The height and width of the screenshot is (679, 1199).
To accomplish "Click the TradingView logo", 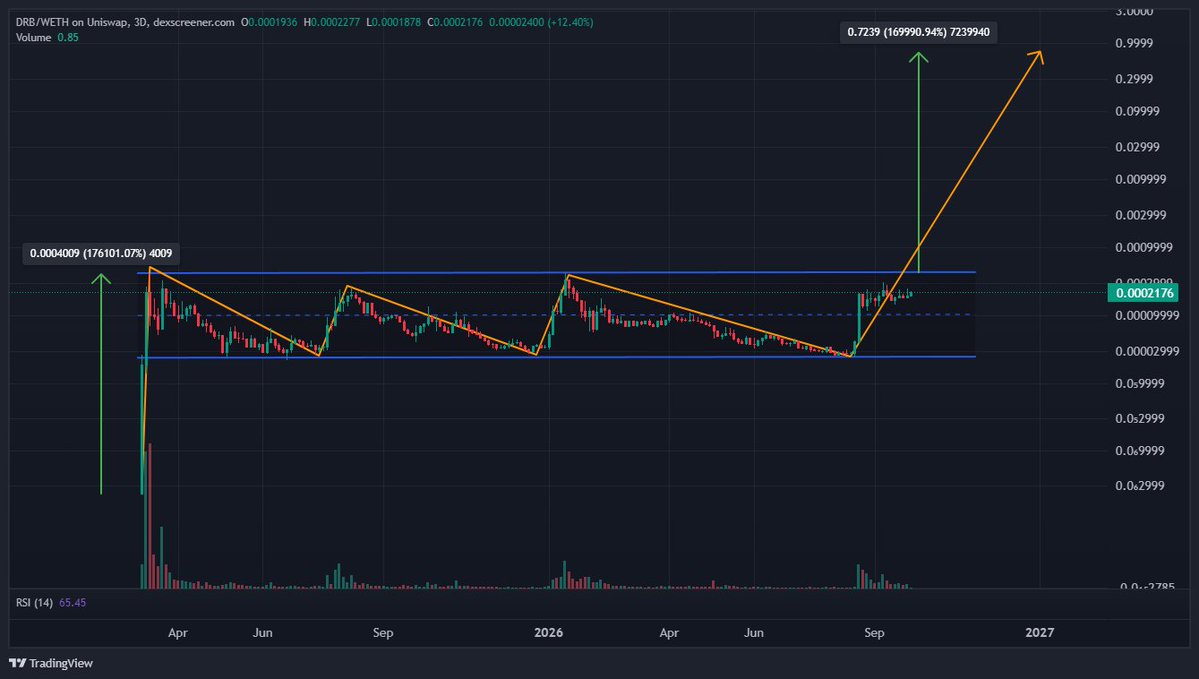I will [x=51, y=663].
